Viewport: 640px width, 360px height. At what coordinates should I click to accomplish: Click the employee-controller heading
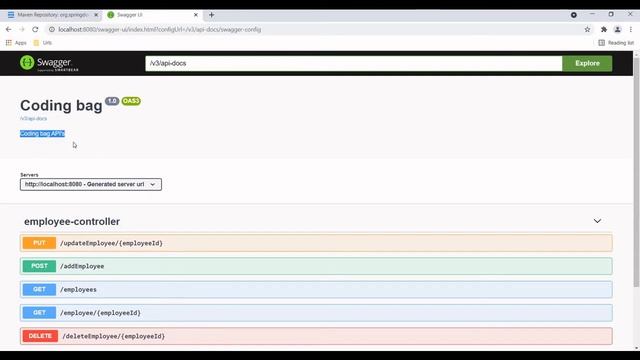[x=72, y=221]
